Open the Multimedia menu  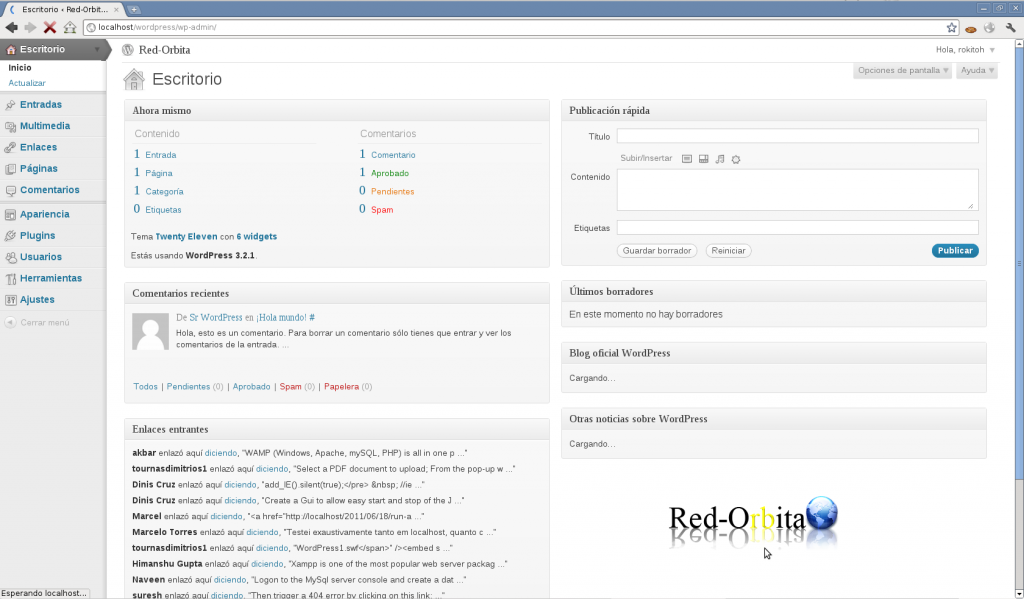[45, 126]
